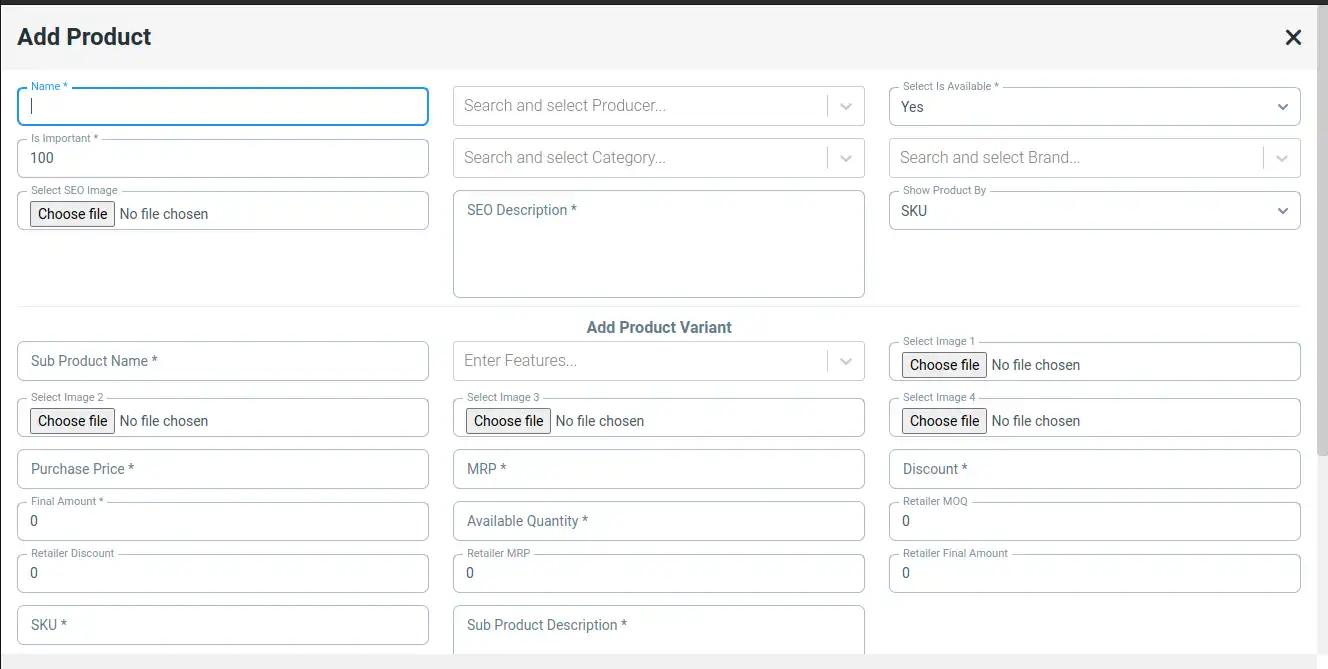1328x669 pixels.
Task: Focus the Discount input field
Action: [1094, 469]
